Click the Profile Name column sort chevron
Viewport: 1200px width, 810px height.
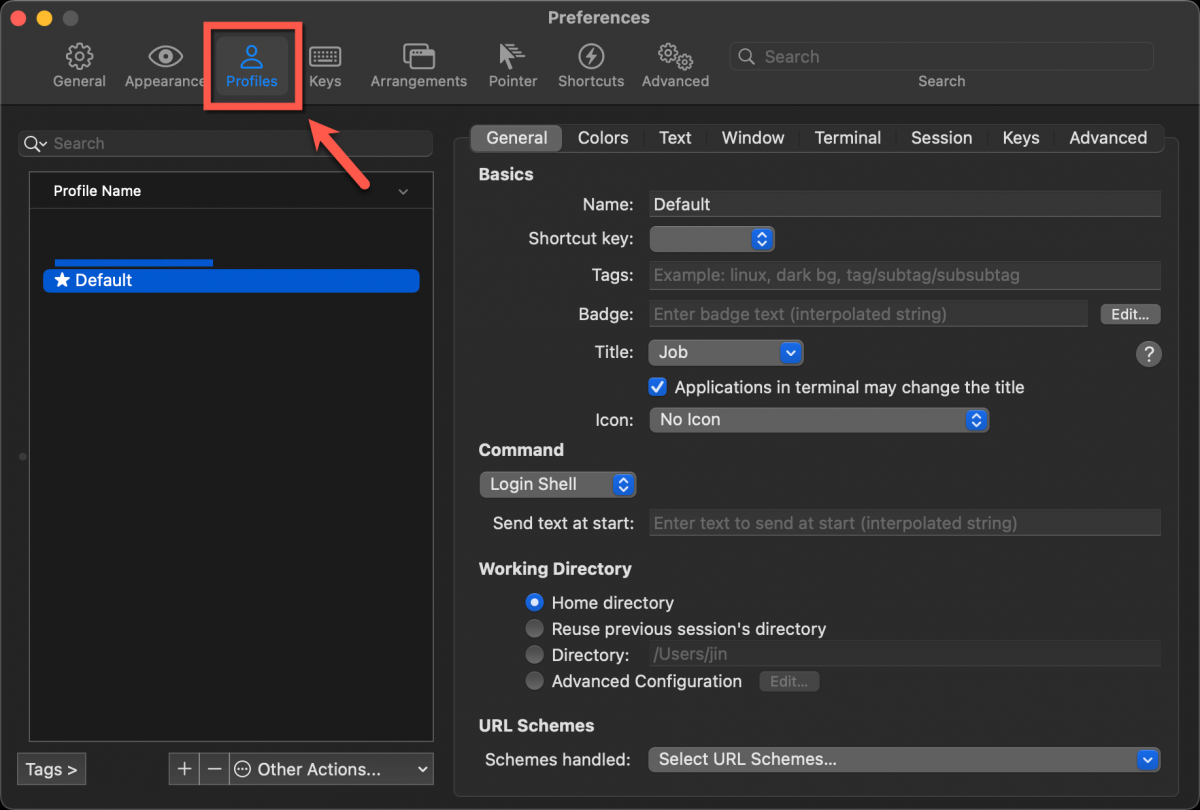(x=403, y=192)
